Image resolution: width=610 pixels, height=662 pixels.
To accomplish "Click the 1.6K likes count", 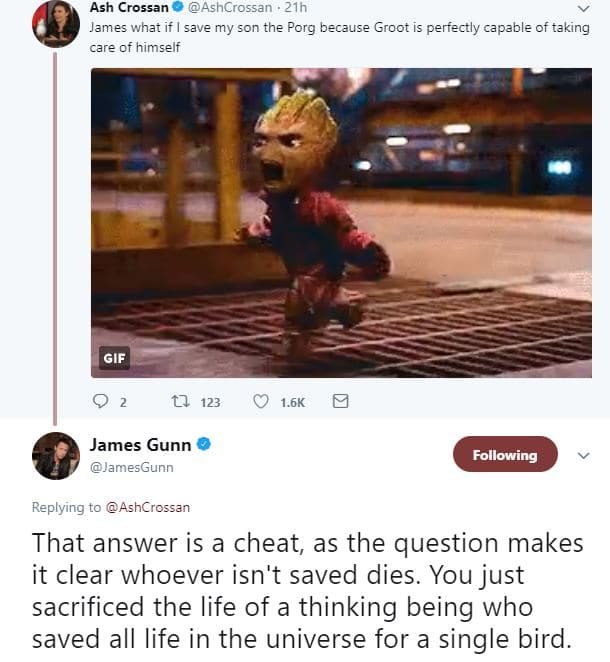I will [292, 402].
